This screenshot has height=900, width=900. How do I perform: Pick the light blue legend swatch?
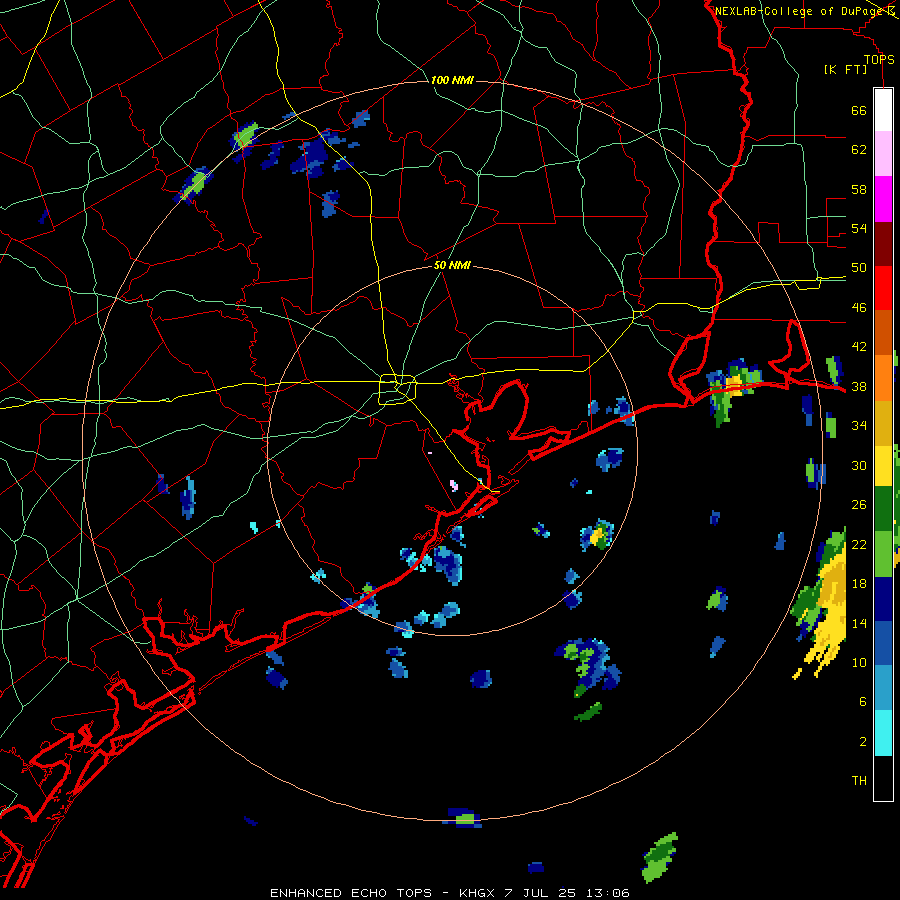click(883, 688)
